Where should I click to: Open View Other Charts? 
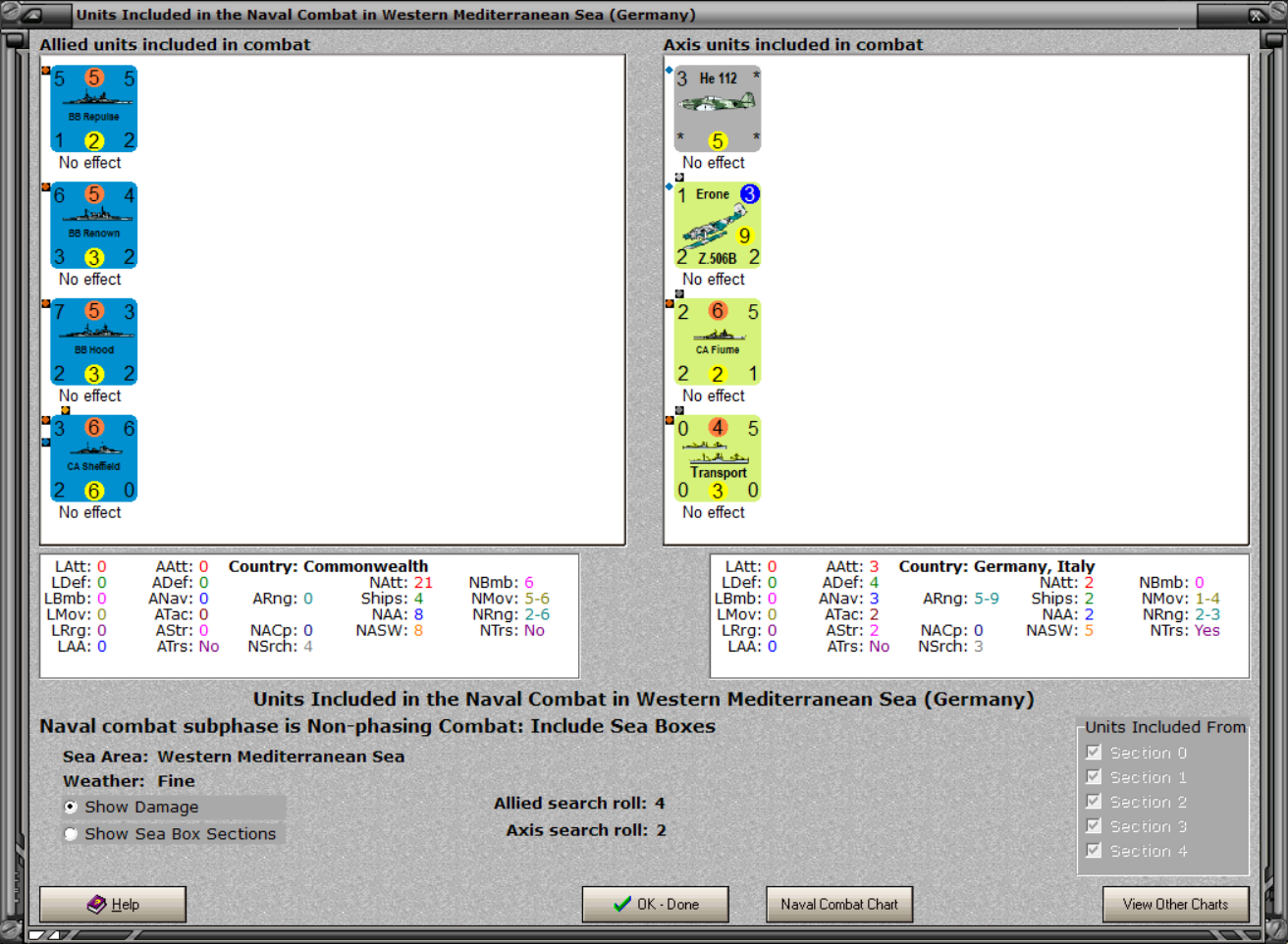[x=1175, y=905]
